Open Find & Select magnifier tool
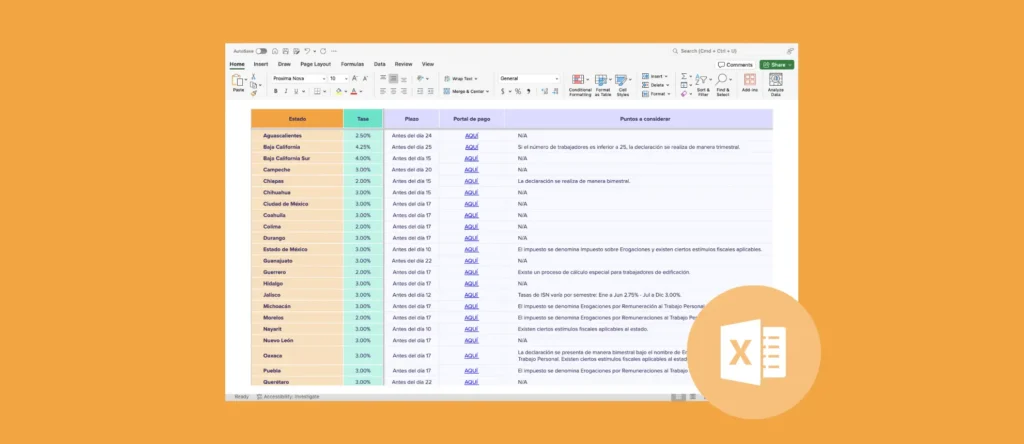 [723, 82]
